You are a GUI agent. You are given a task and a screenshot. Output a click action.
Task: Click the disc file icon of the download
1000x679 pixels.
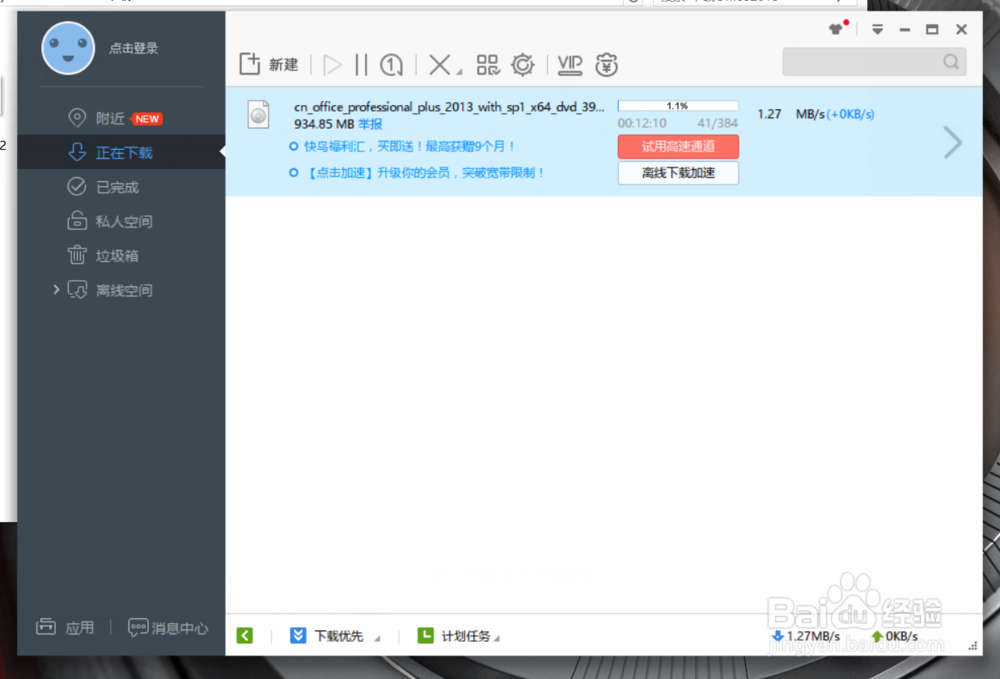258,115
